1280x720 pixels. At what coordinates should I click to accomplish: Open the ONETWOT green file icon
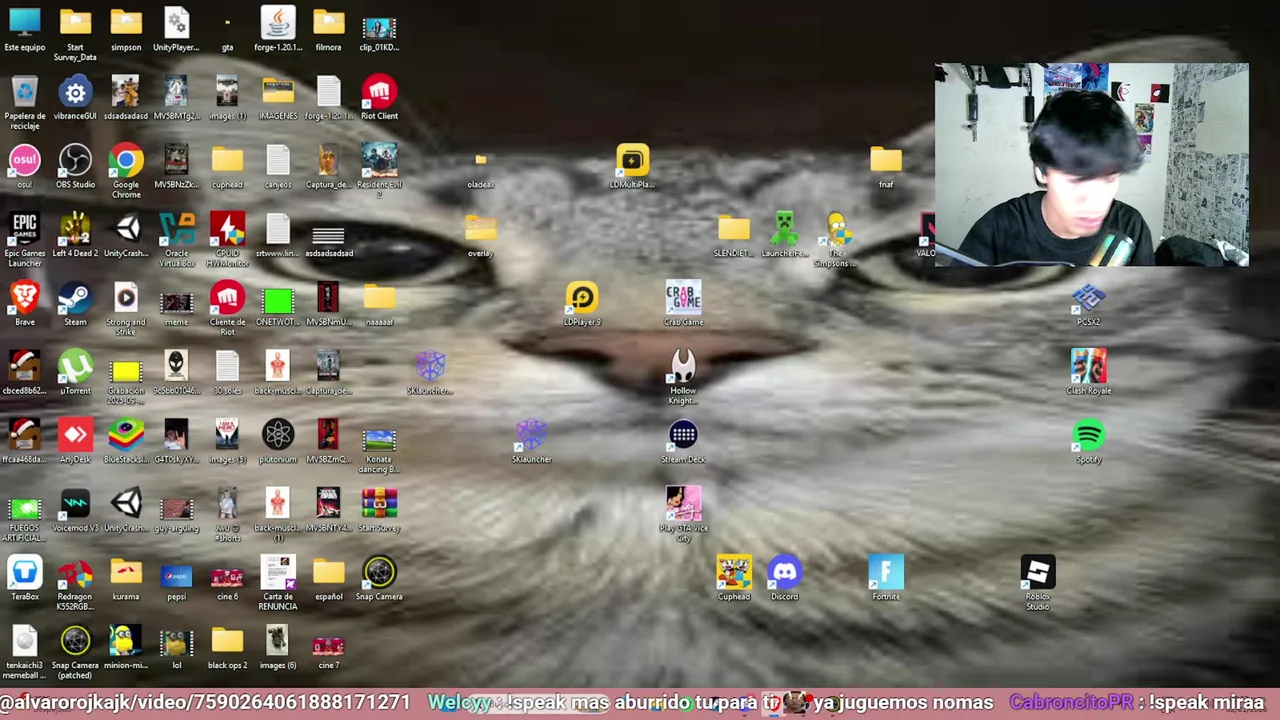coord(278,304)
